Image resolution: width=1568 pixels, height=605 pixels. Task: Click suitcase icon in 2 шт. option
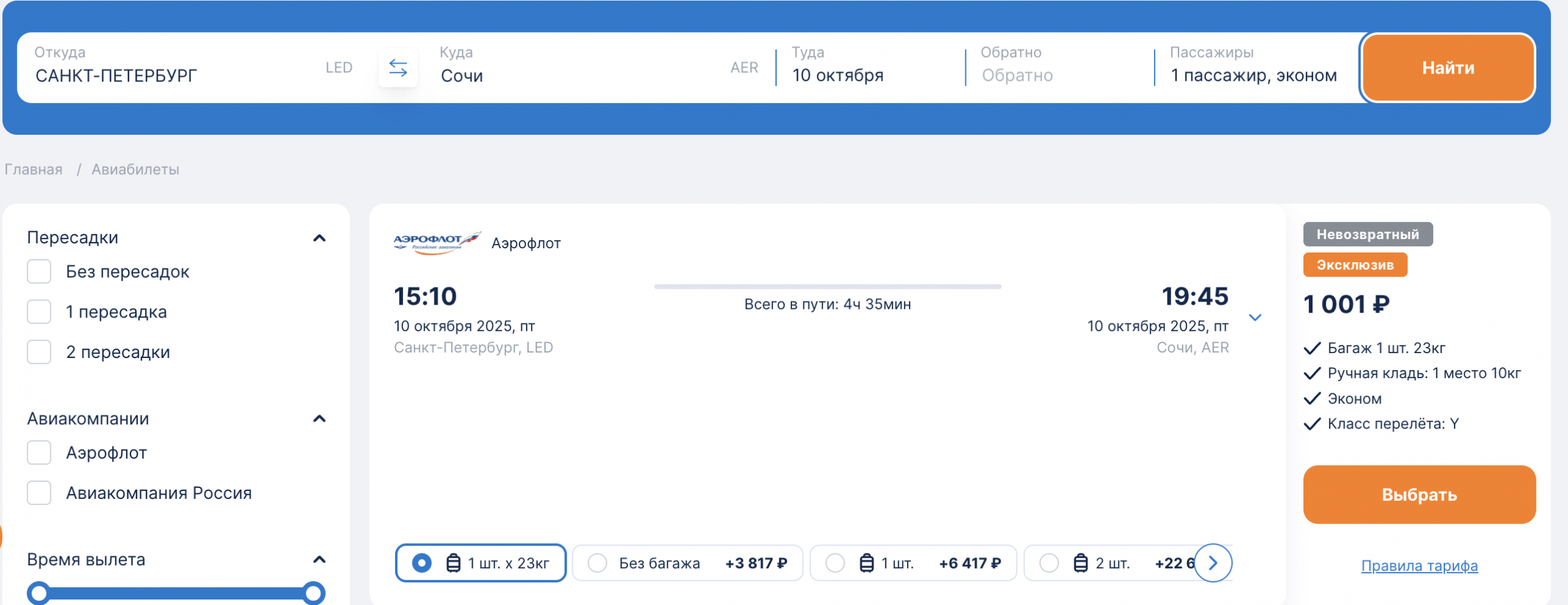1081,563
